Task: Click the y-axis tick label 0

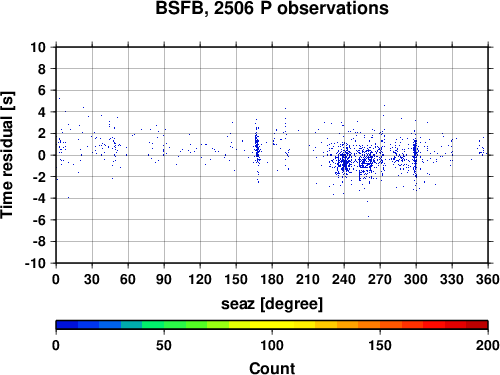Action: pos(42,155)
